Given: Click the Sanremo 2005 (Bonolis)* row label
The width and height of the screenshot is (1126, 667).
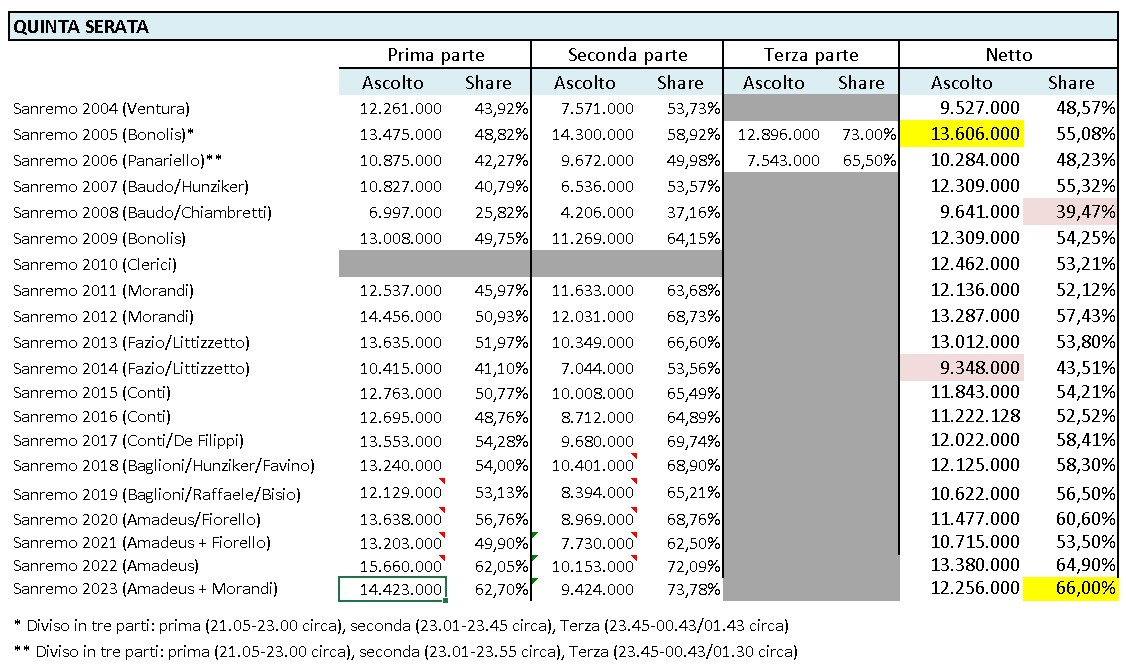Looking at the screenshot, I should (x=103, y=134).
